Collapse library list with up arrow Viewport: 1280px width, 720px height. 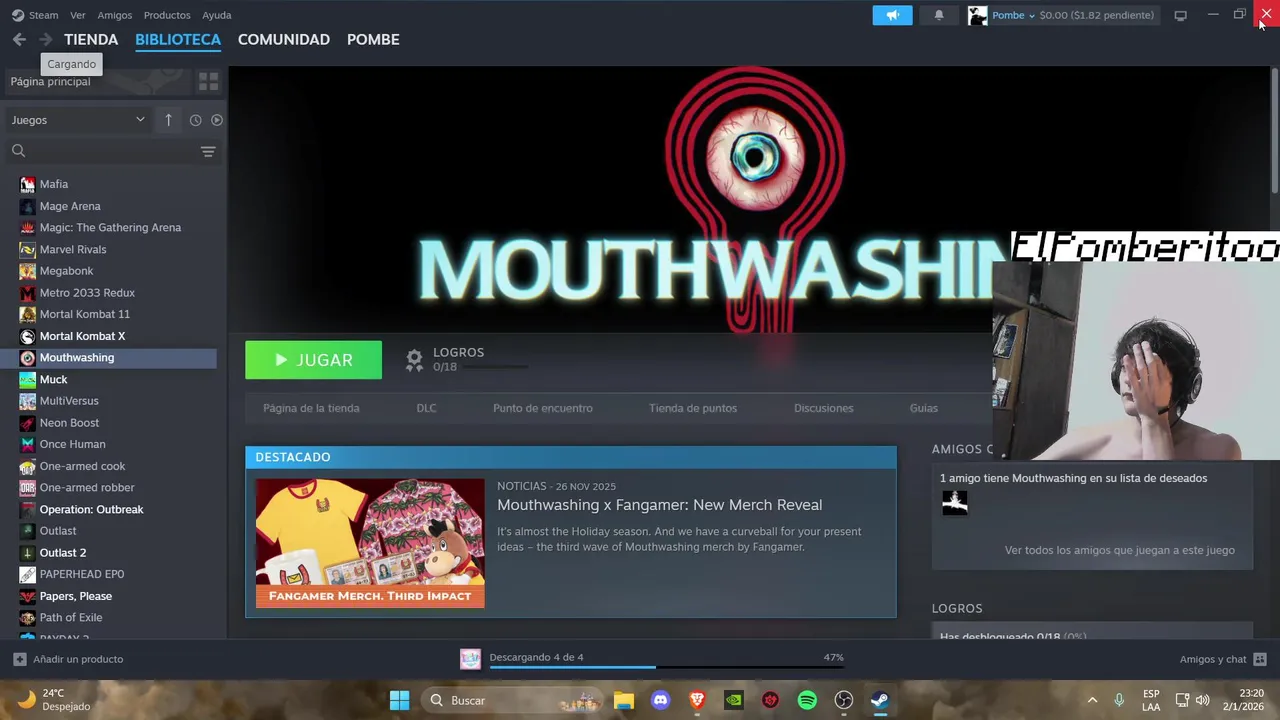[x=168, y=120]
